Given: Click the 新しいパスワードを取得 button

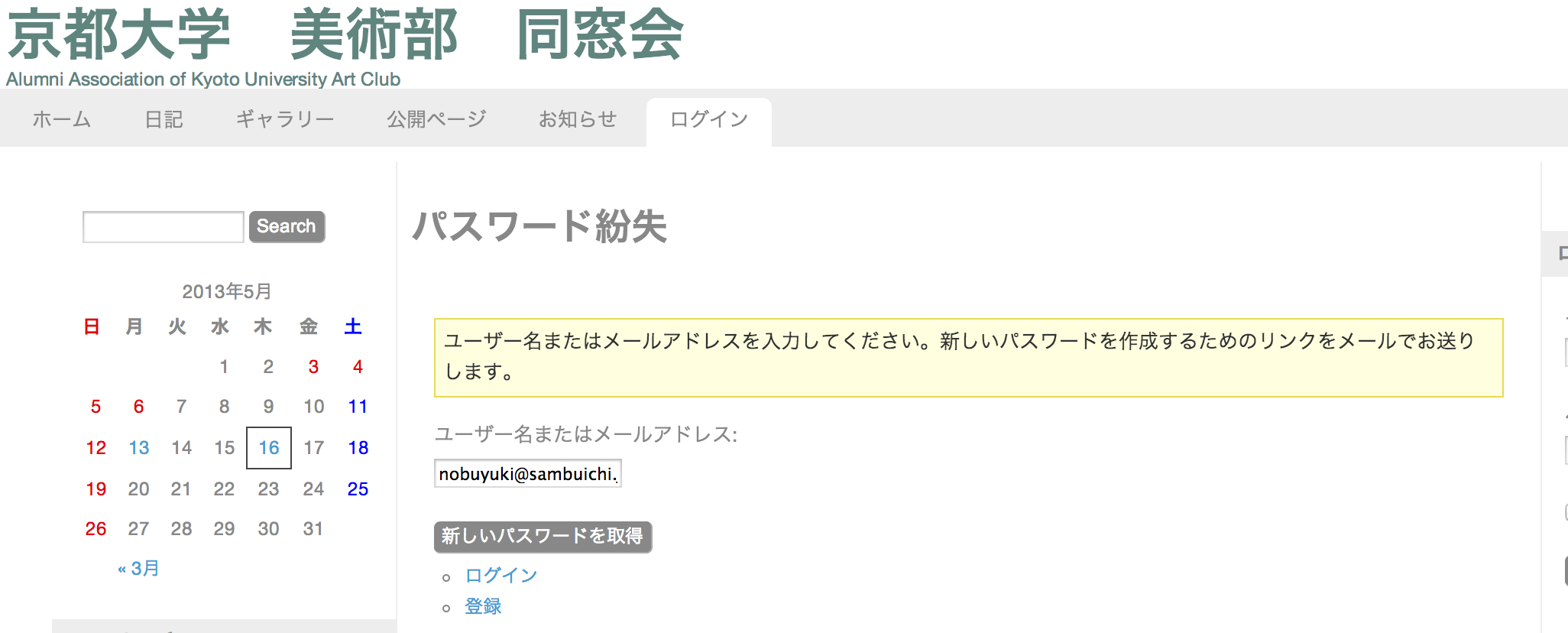Looking at the screenshot, I should [x=543, y=537].
